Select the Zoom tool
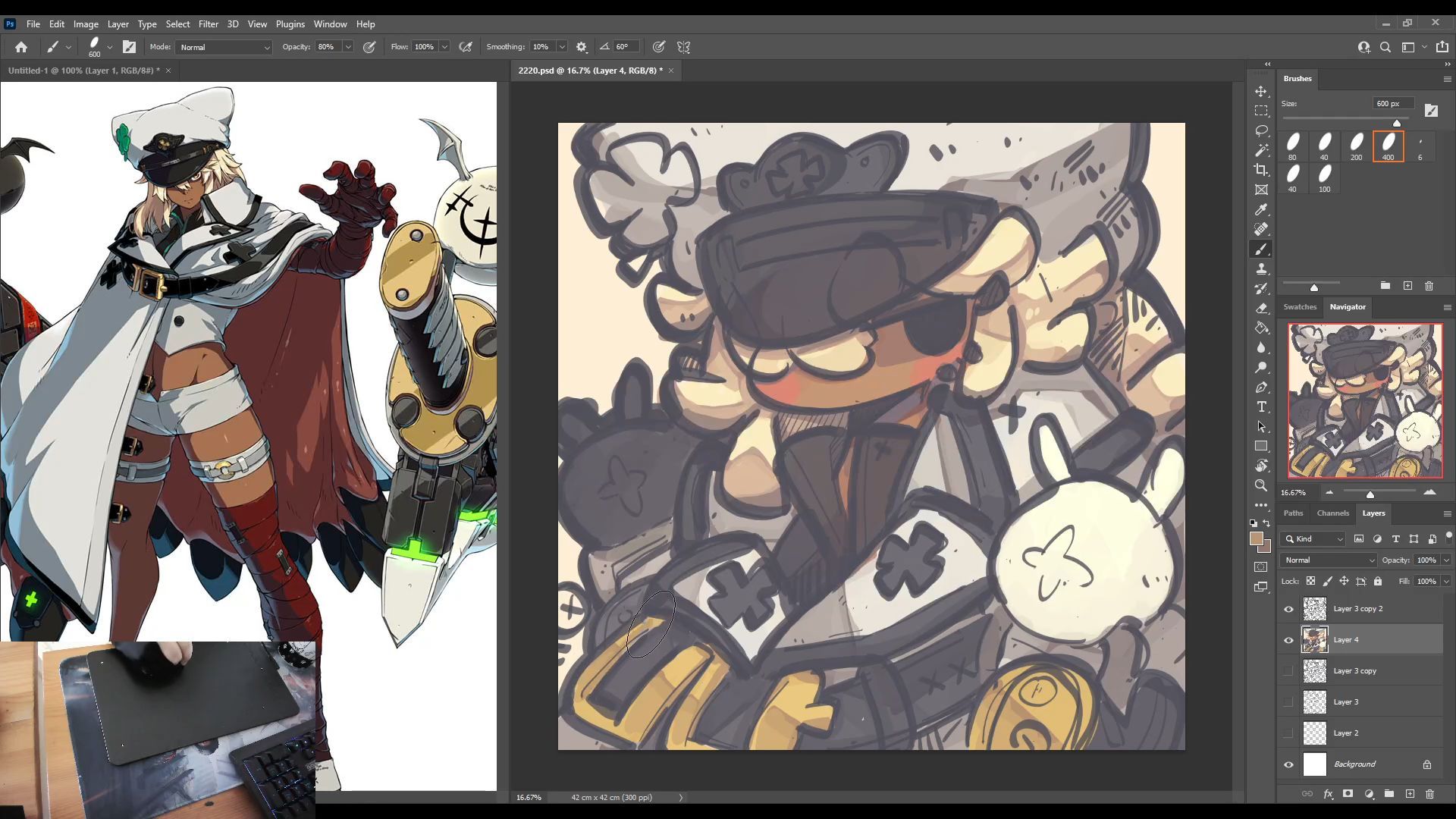Image resolution: width=1456 pixels, height=819 pixels. (x=1261, y=485)
